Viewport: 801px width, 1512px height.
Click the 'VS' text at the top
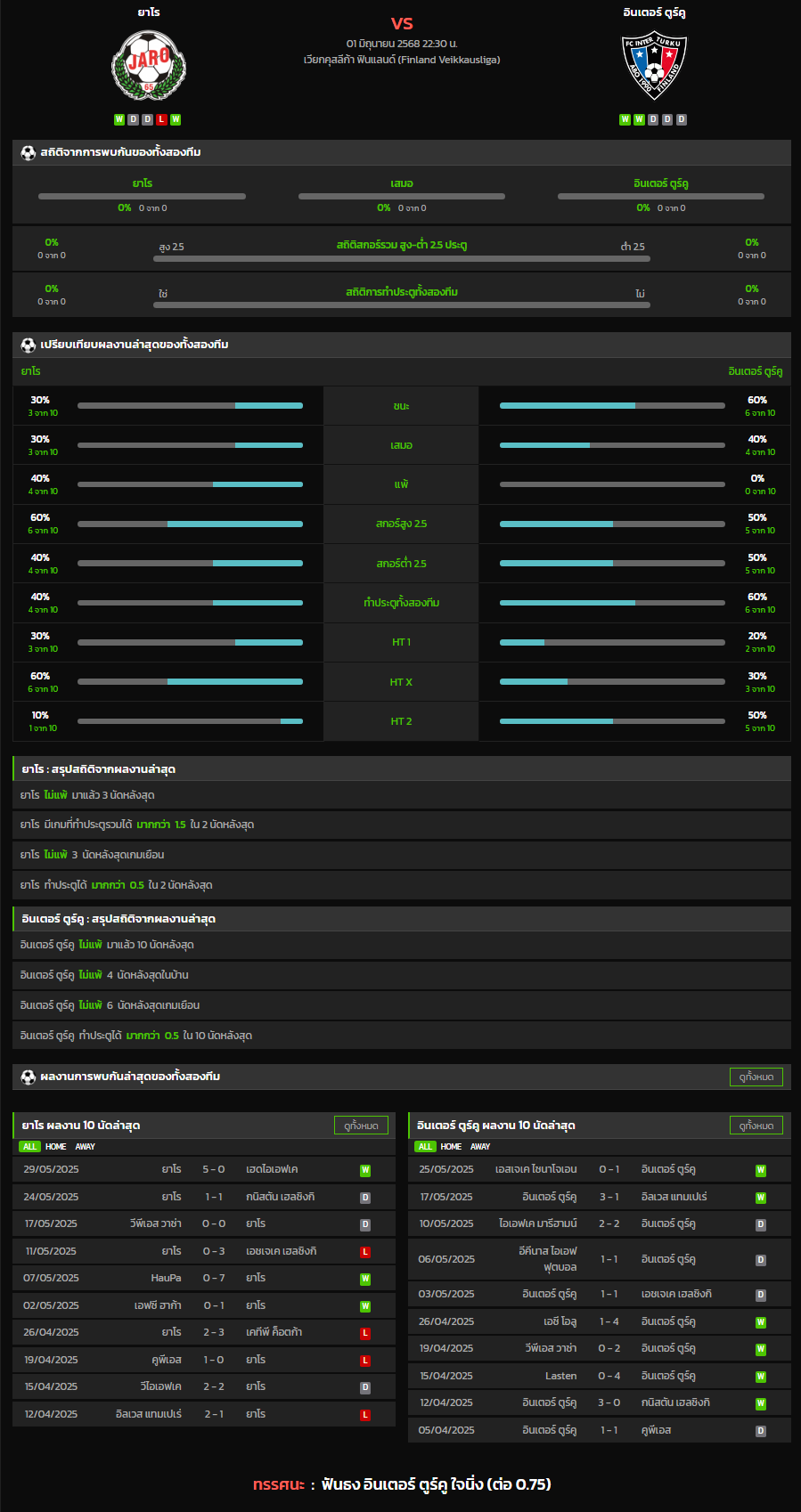(402, 23)
